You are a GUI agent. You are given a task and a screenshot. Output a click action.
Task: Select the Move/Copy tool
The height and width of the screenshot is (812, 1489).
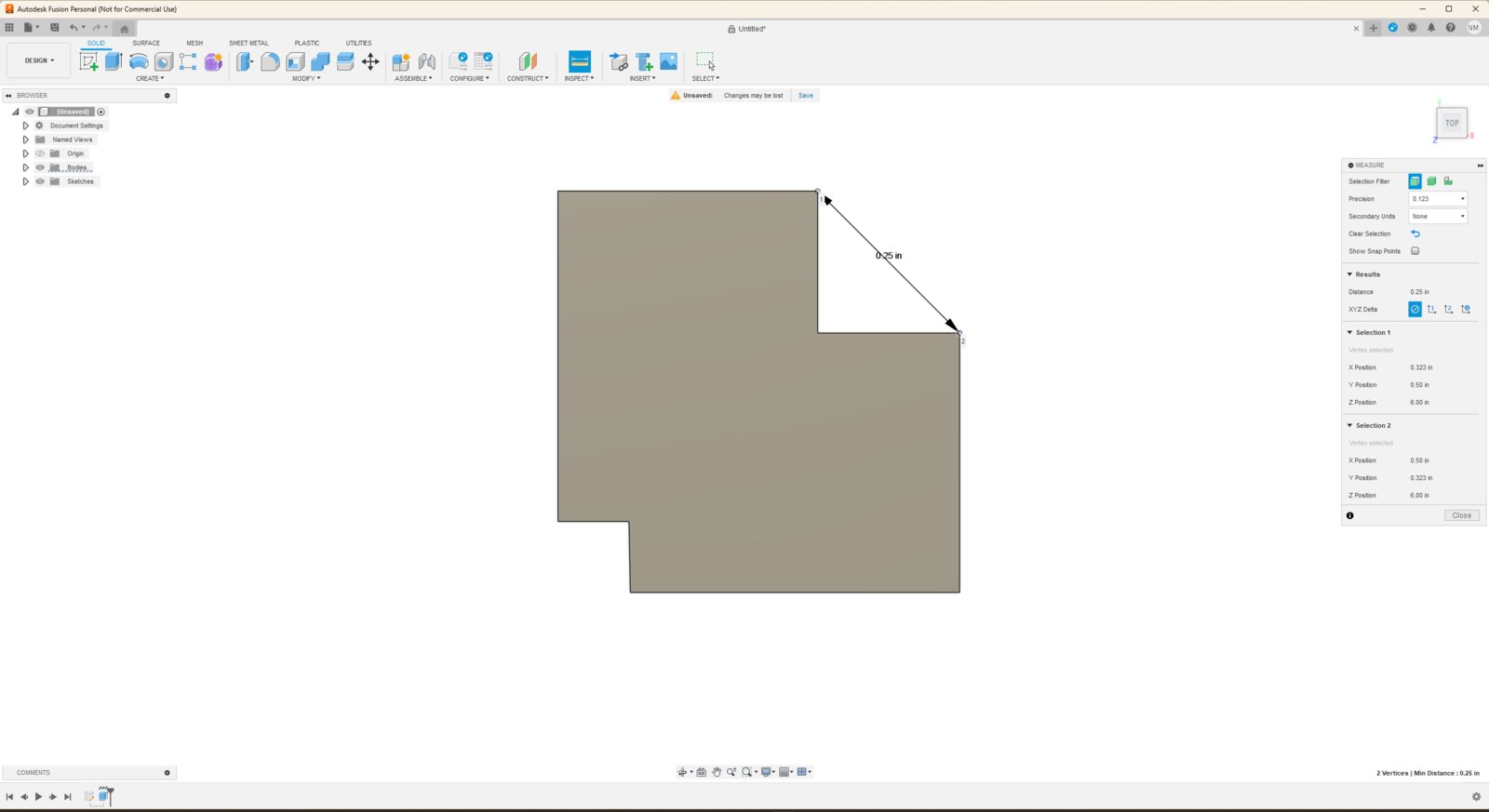370,61
